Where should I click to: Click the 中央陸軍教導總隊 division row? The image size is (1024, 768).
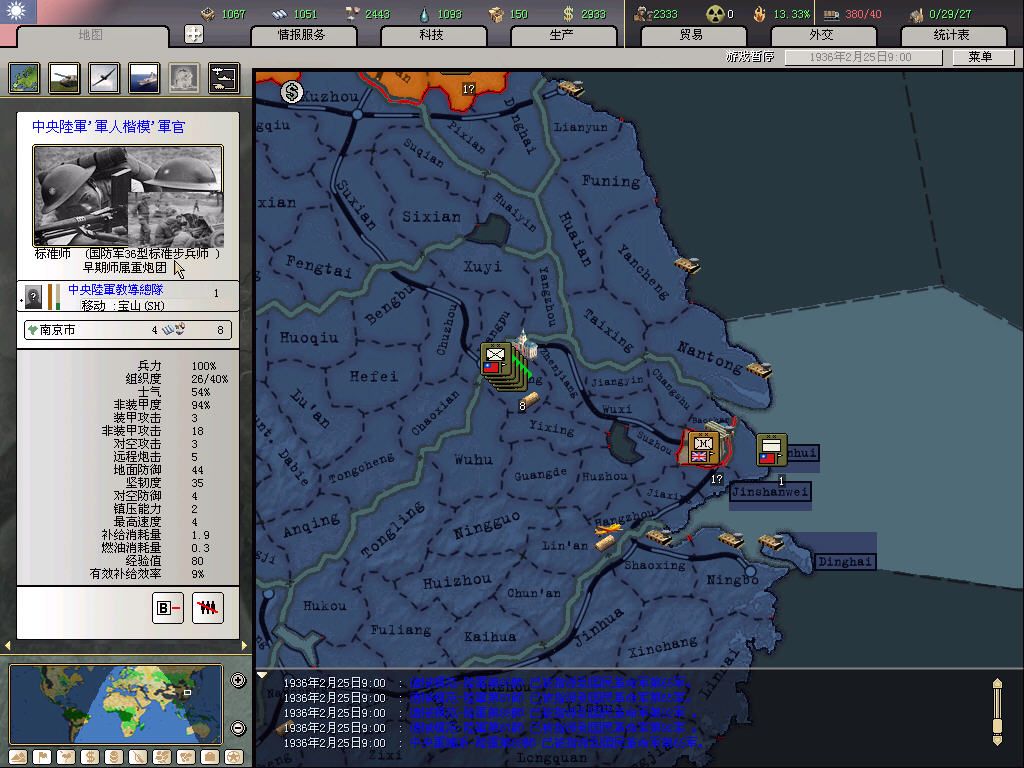[128, 296]
